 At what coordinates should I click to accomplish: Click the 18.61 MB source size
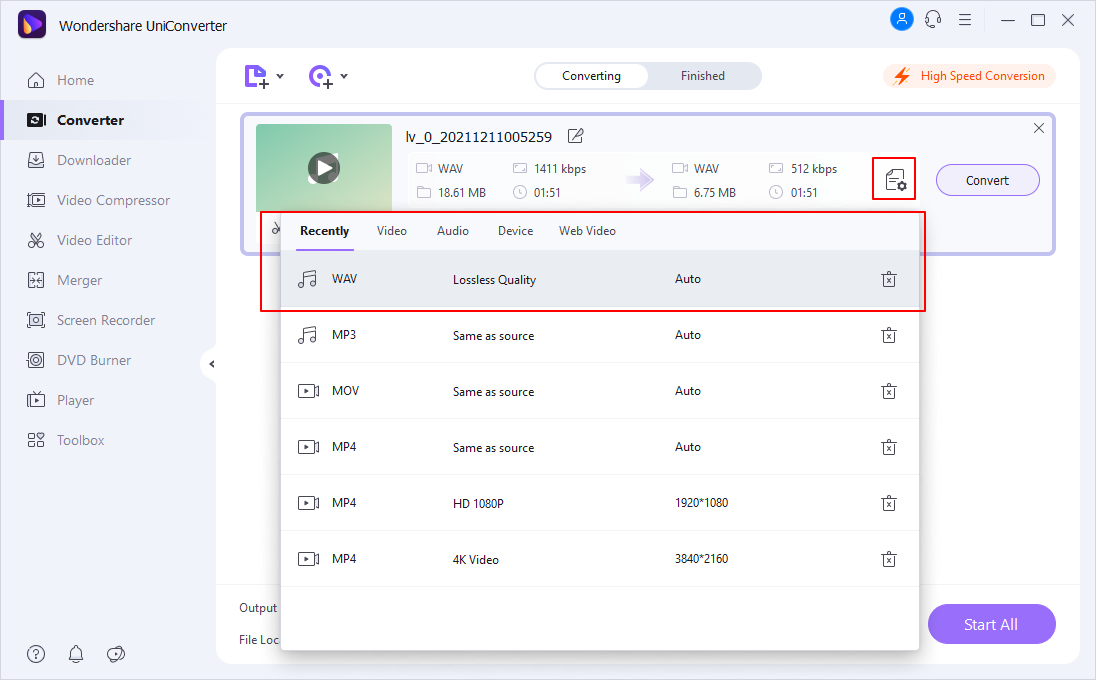[461, 193]
